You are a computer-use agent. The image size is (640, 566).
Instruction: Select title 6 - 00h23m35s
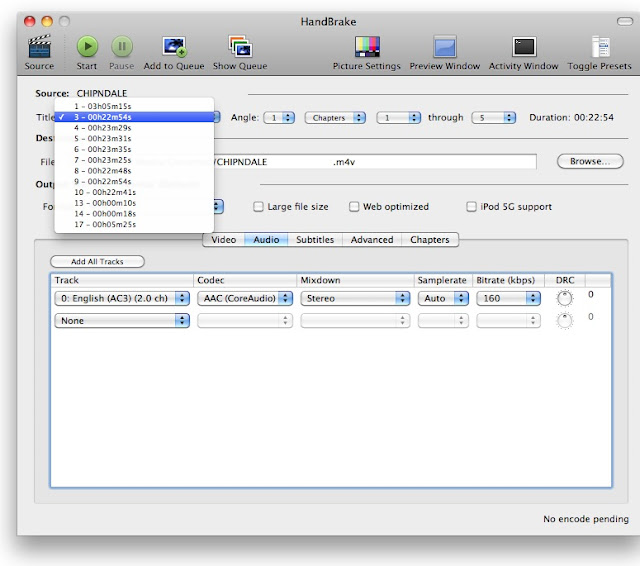click(x=134, y=149)
